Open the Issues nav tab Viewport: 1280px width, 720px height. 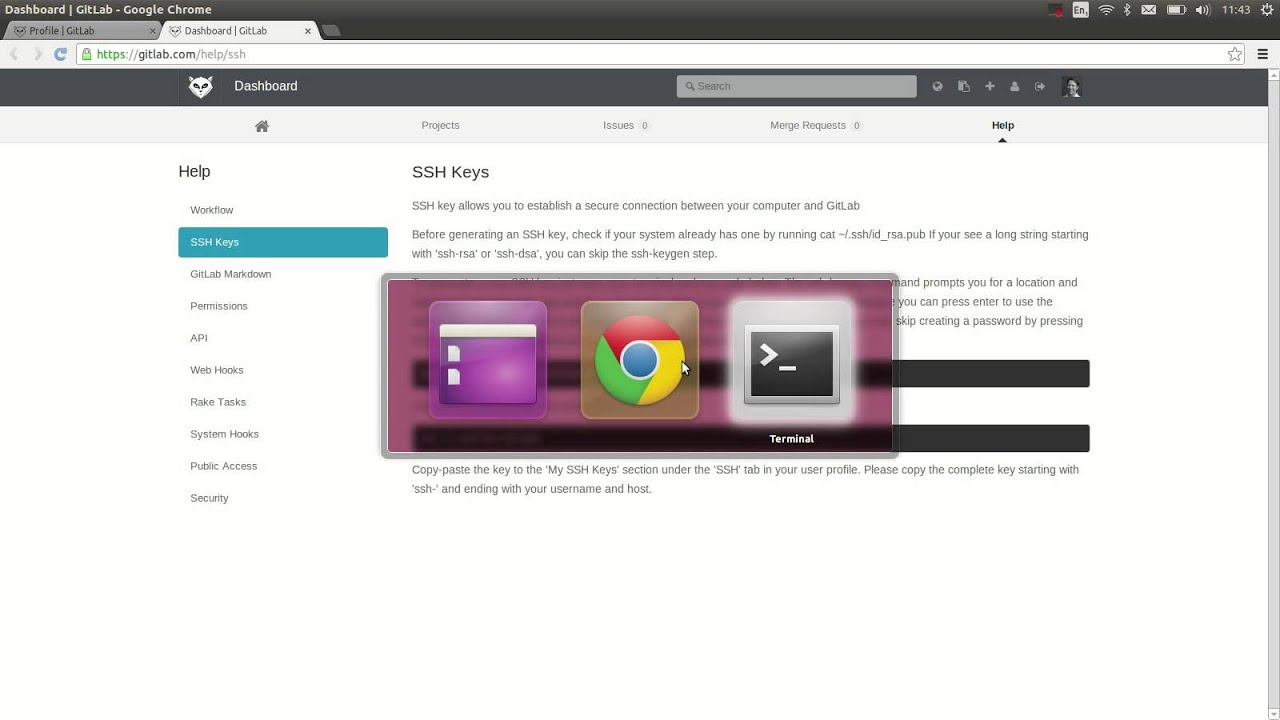click(x=626, y=125)
